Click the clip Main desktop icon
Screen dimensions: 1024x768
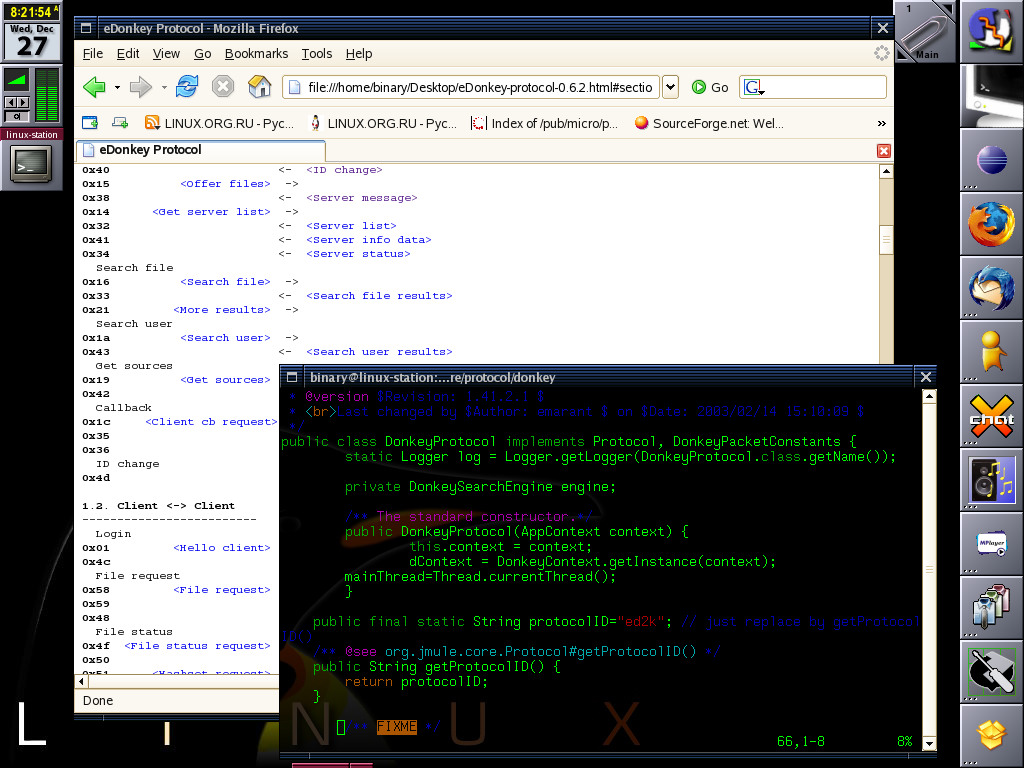tap(924, 32)
